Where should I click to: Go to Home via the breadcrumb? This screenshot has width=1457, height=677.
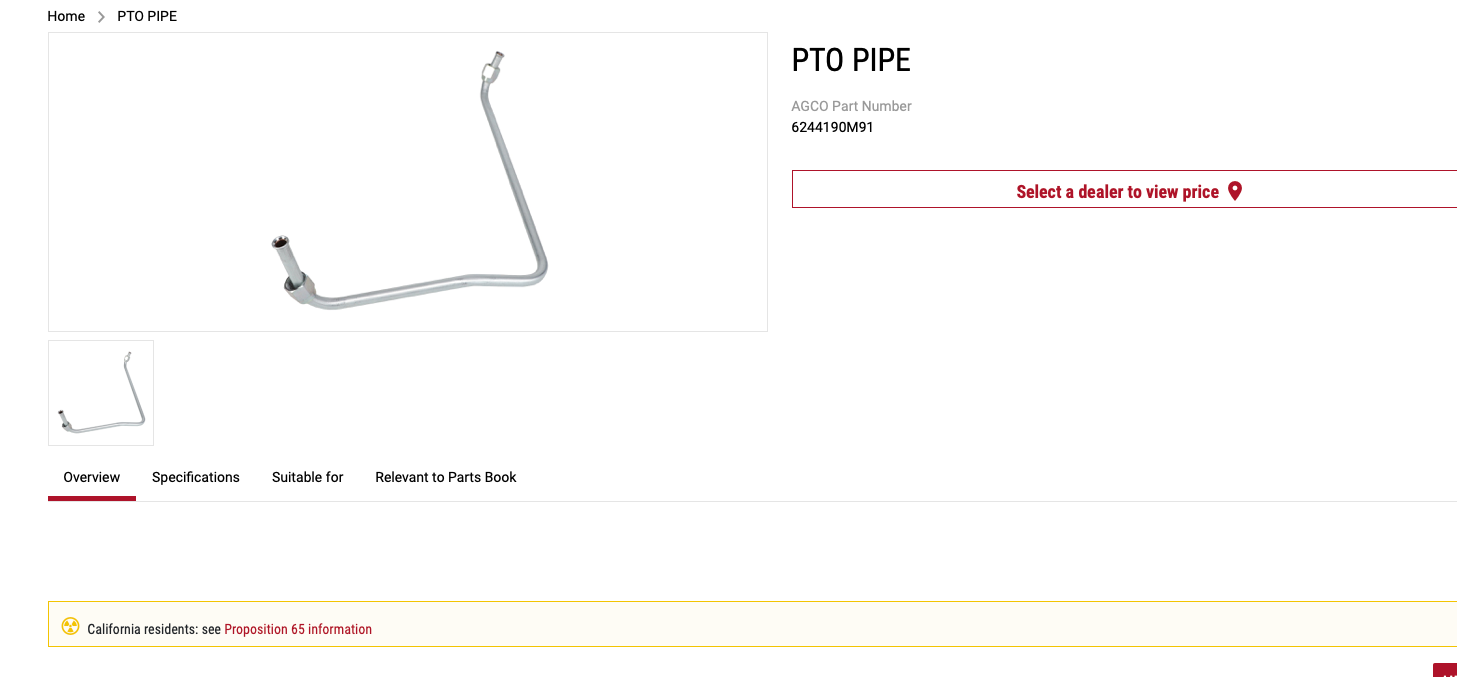click(66, 17)
